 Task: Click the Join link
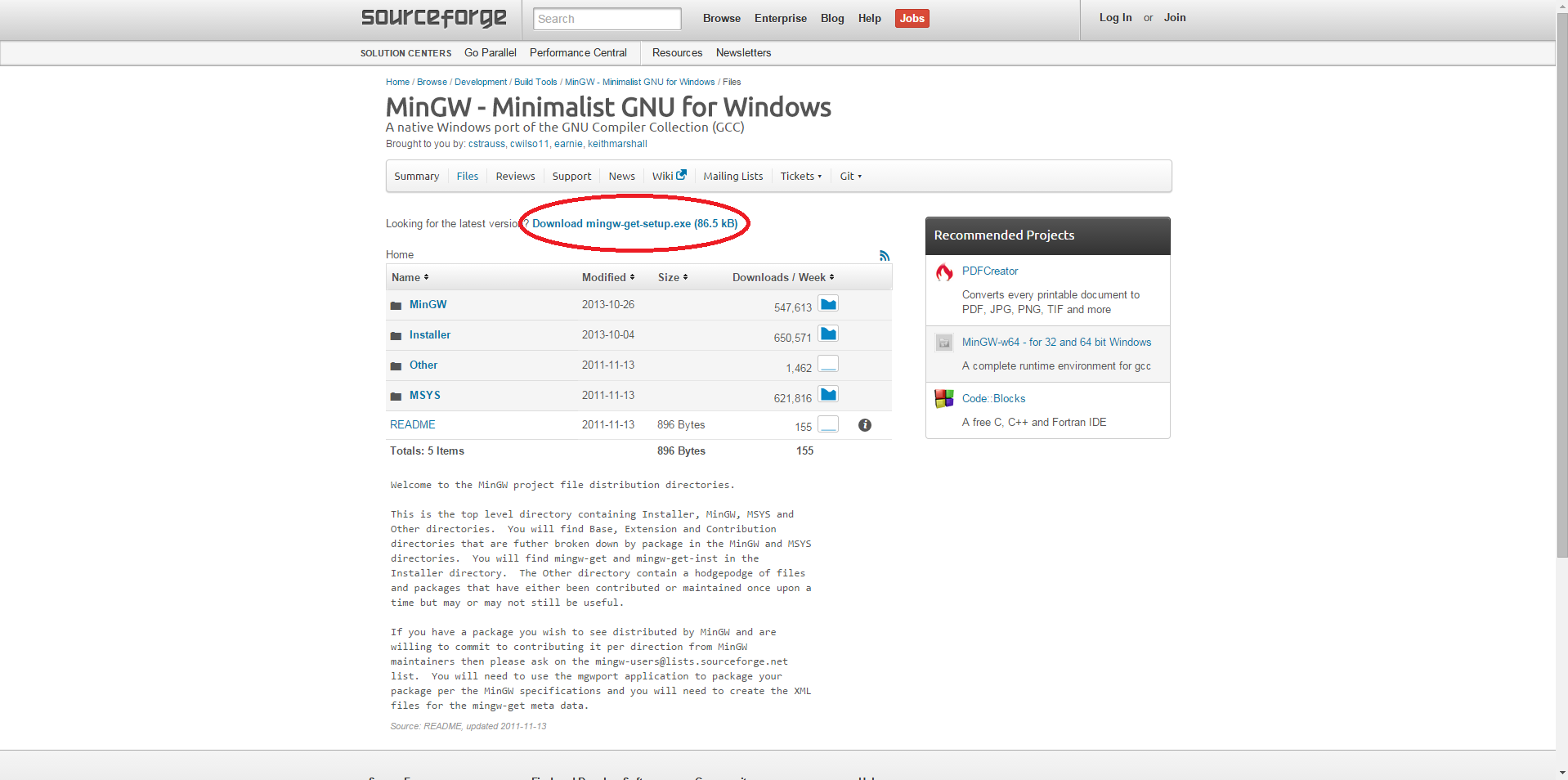click(x=1175, y=17)
